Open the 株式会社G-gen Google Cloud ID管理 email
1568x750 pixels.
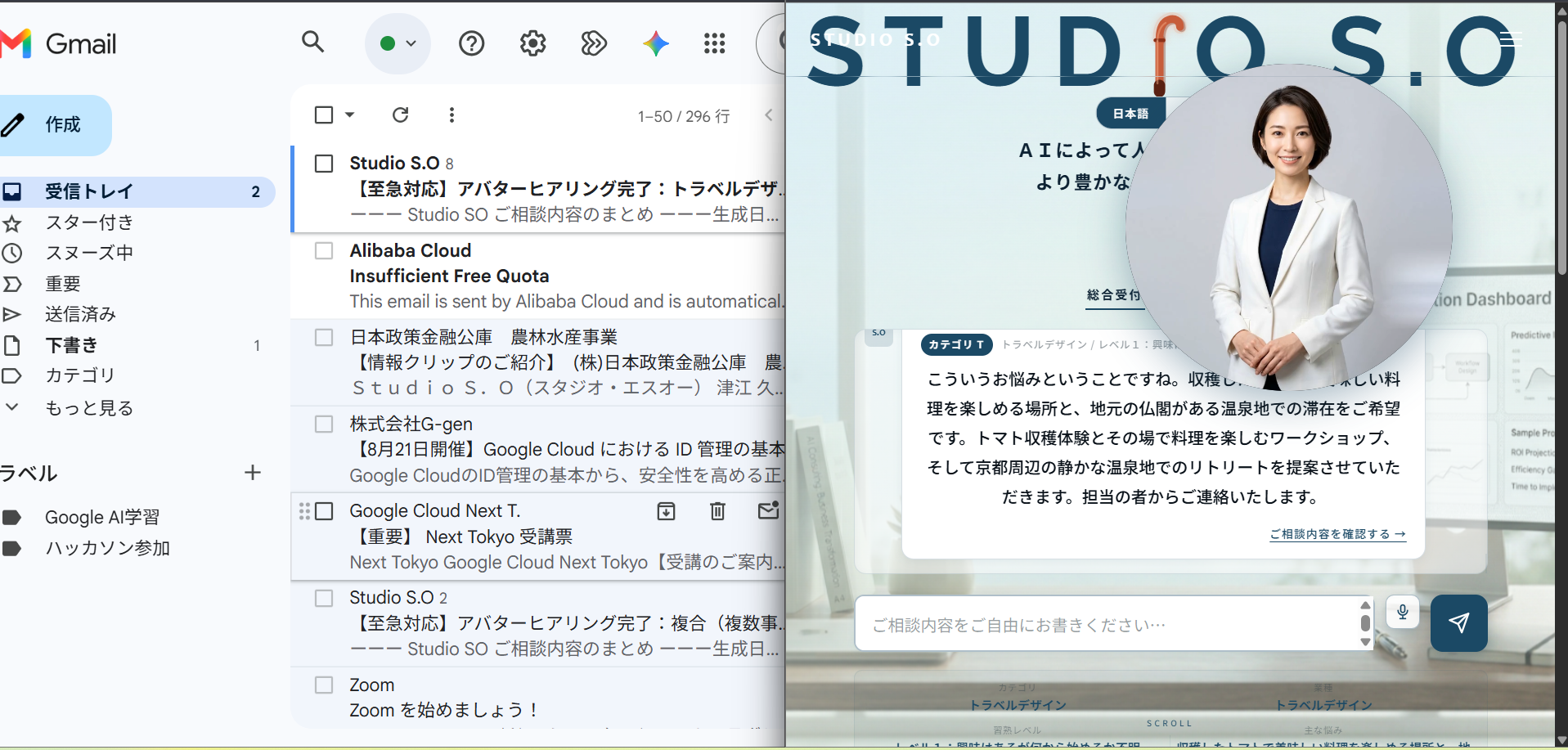tap(538, 449)
